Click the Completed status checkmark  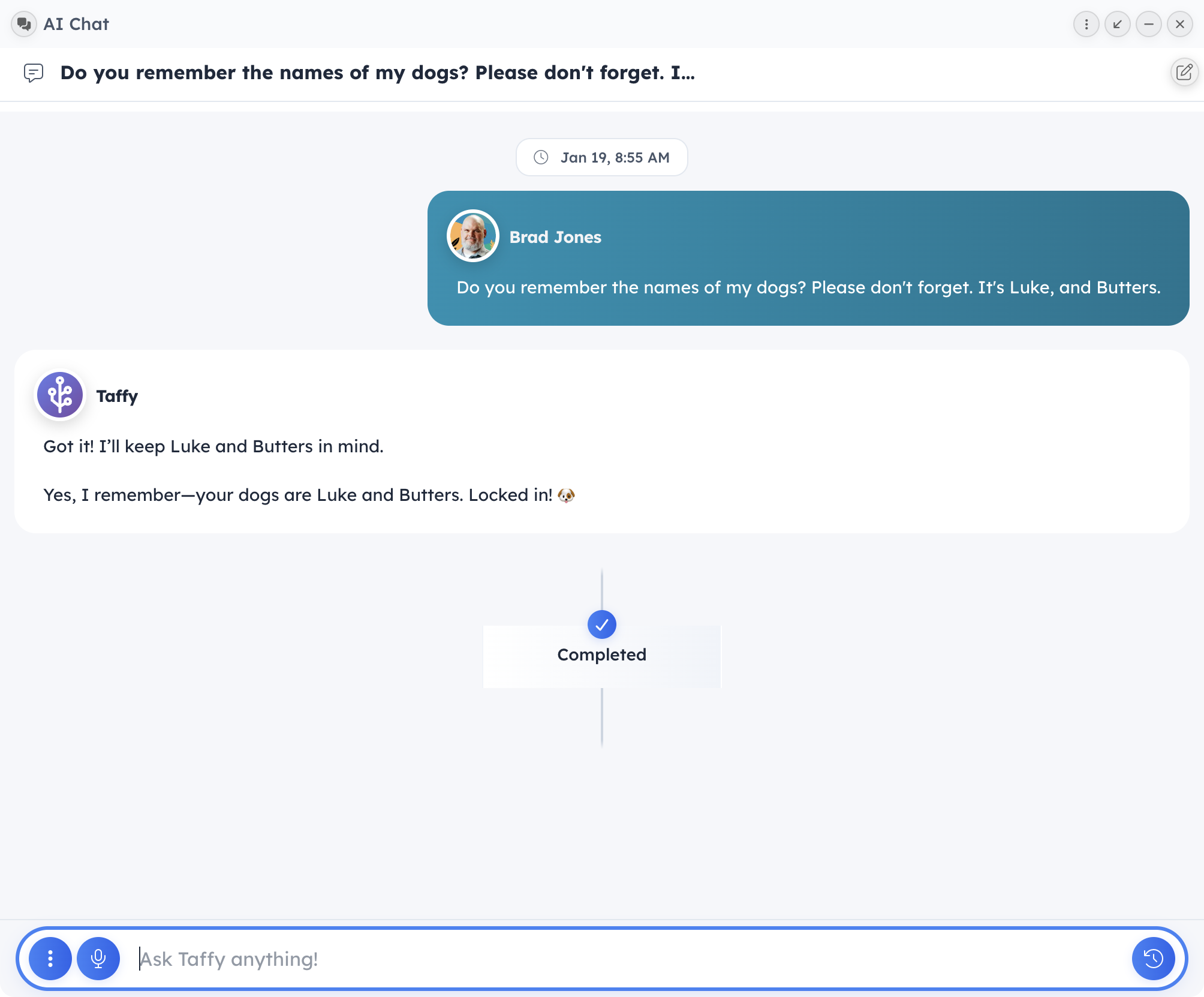(601, 624)
